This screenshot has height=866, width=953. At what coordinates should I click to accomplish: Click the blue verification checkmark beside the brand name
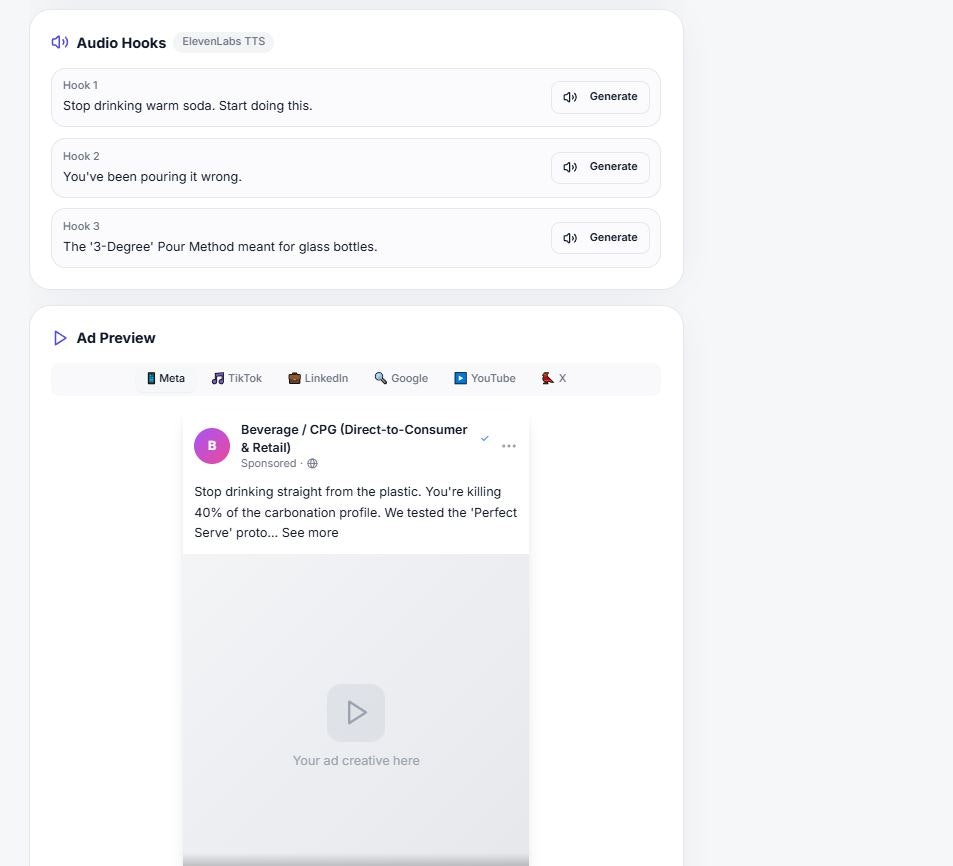tap(484, 438)
